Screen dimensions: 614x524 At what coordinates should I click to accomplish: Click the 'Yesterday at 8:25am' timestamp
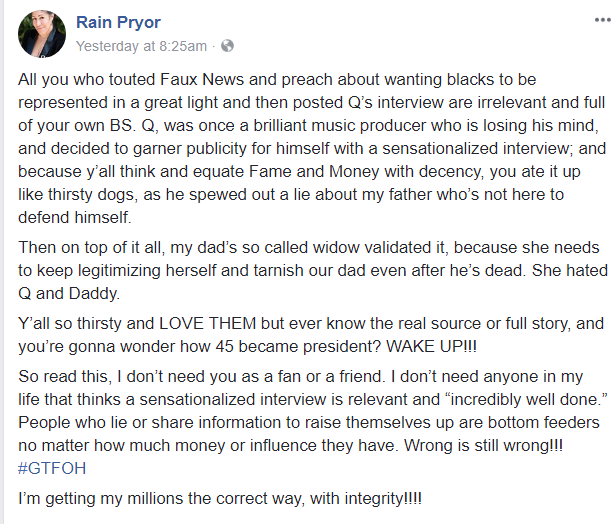142,46
